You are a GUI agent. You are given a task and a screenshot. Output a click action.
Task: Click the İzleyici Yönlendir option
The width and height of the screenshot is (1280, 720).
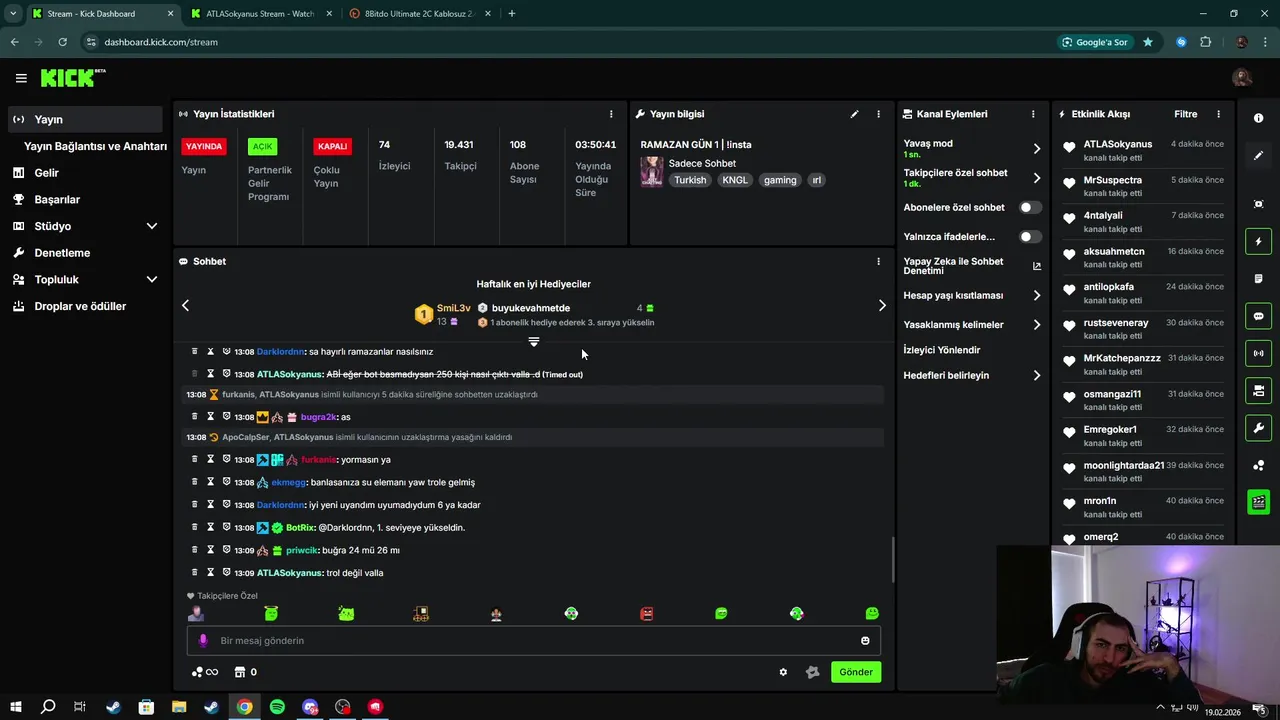click(x=942, y=350)
